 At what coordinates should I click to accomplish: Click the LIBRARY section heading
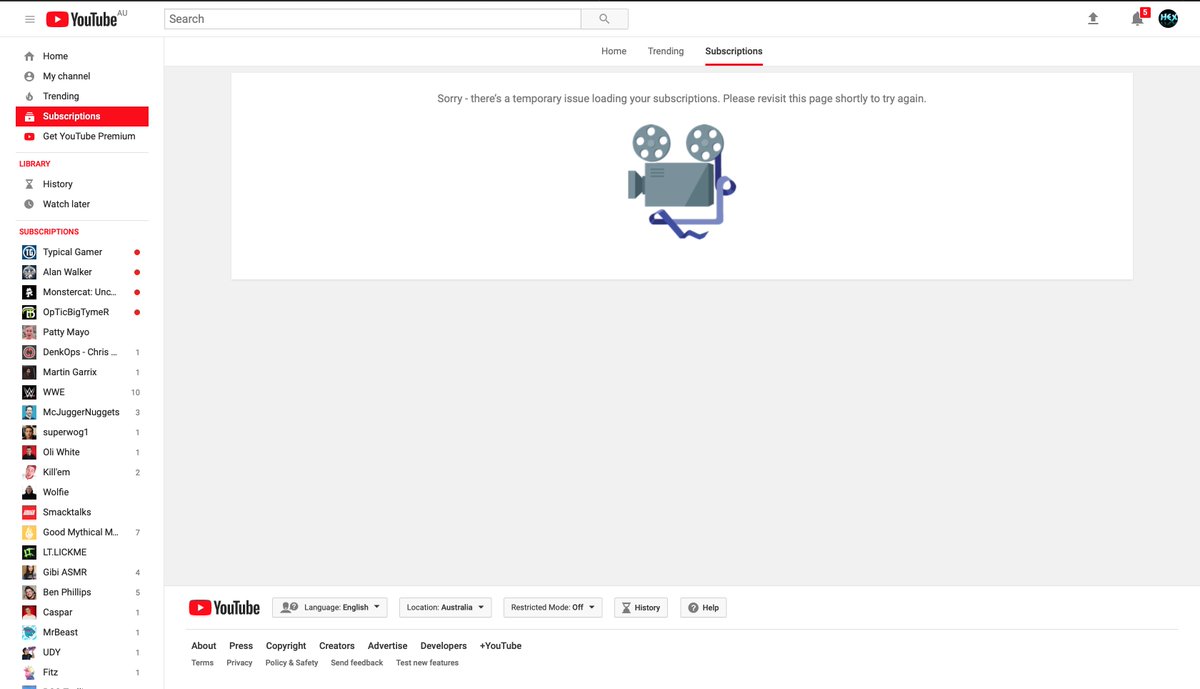coord(35,164)
